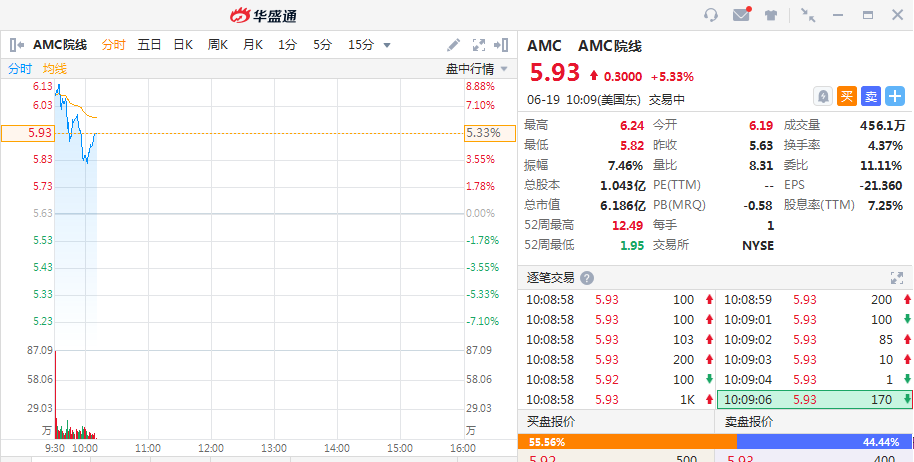
Task: Open the skin theme shirt icon
Action: [771, 15]
